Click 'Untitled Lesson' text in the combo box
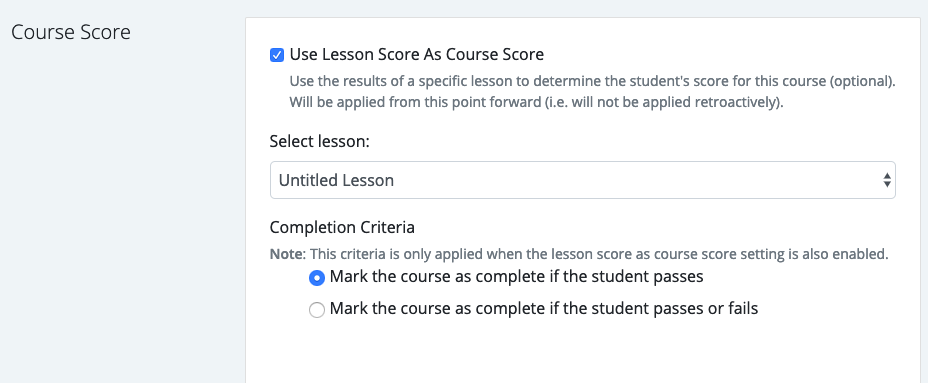928x383 pixels. tap(336, 180)
